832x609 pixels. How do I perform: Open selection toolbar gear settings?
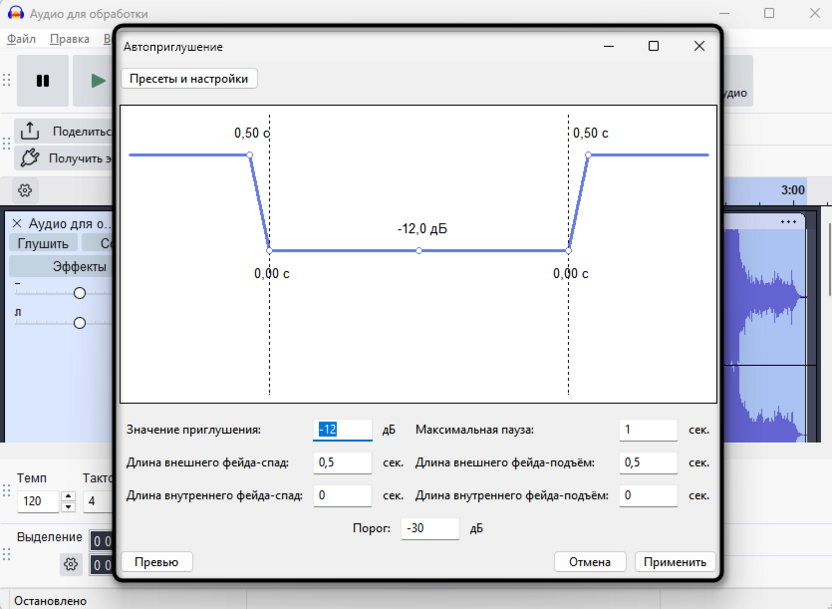pyautogui.click(x=71, y=564)
